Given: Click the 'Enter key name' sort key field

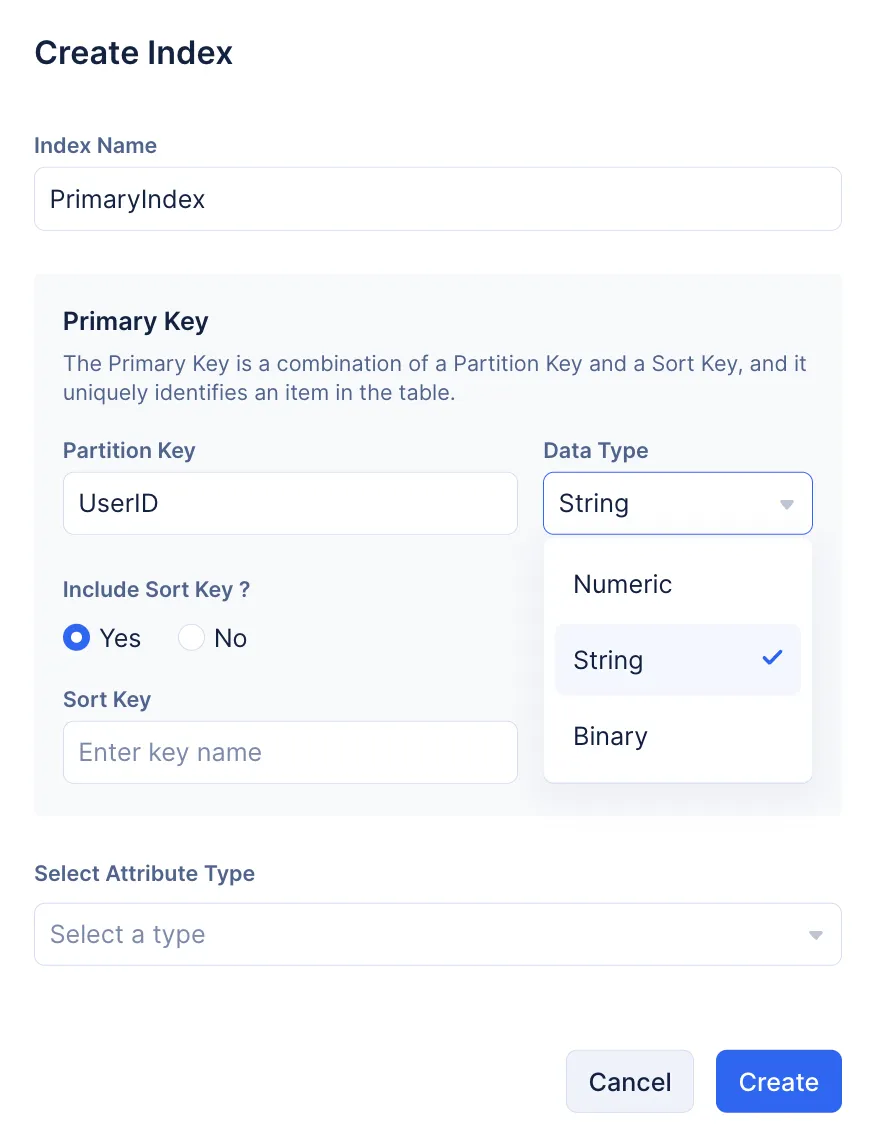Looking at the screenshot, I should pos(290,752).
